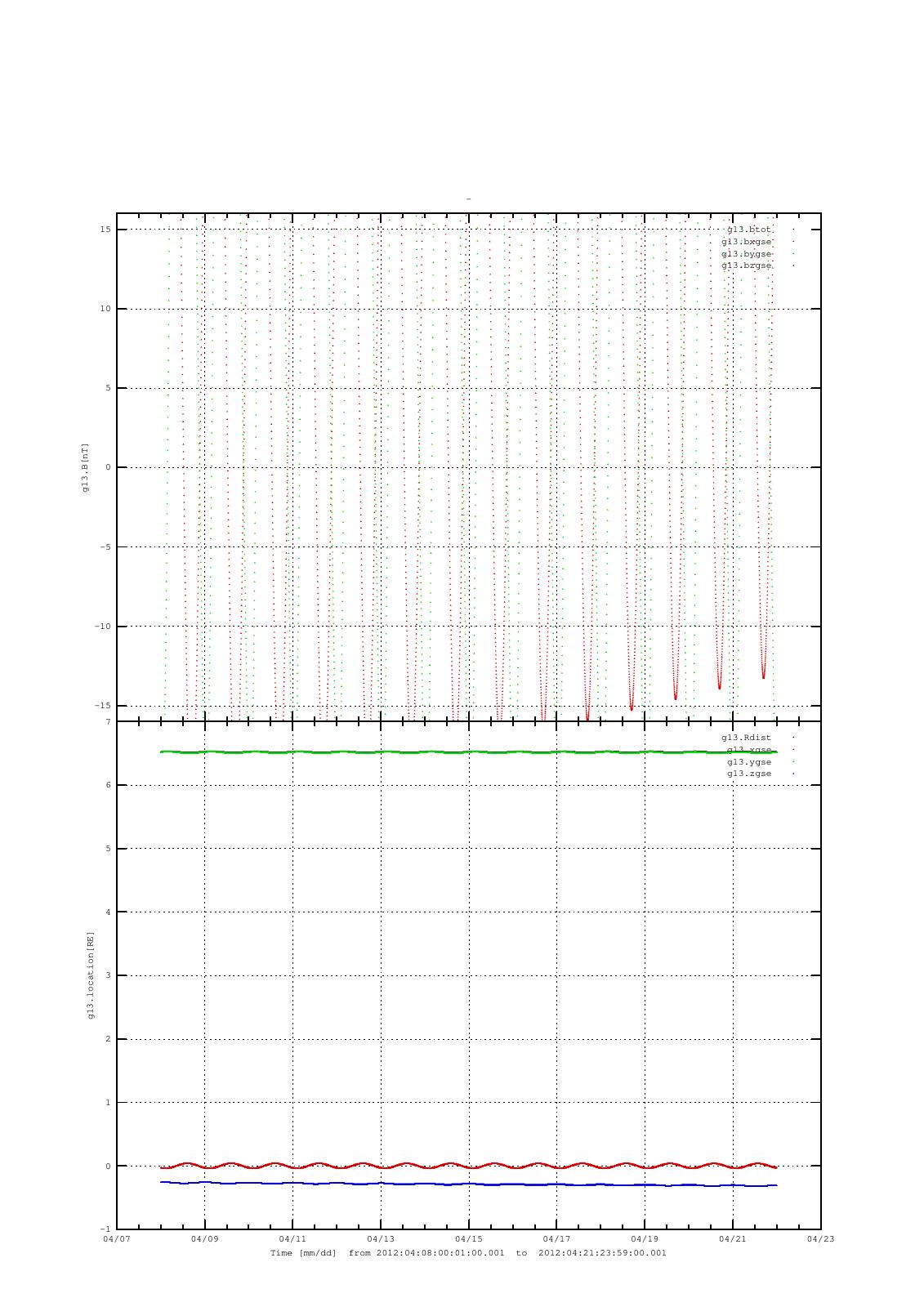Click the 3 tick on location axis
924x1307 pixels.
(x=107, y=975)
